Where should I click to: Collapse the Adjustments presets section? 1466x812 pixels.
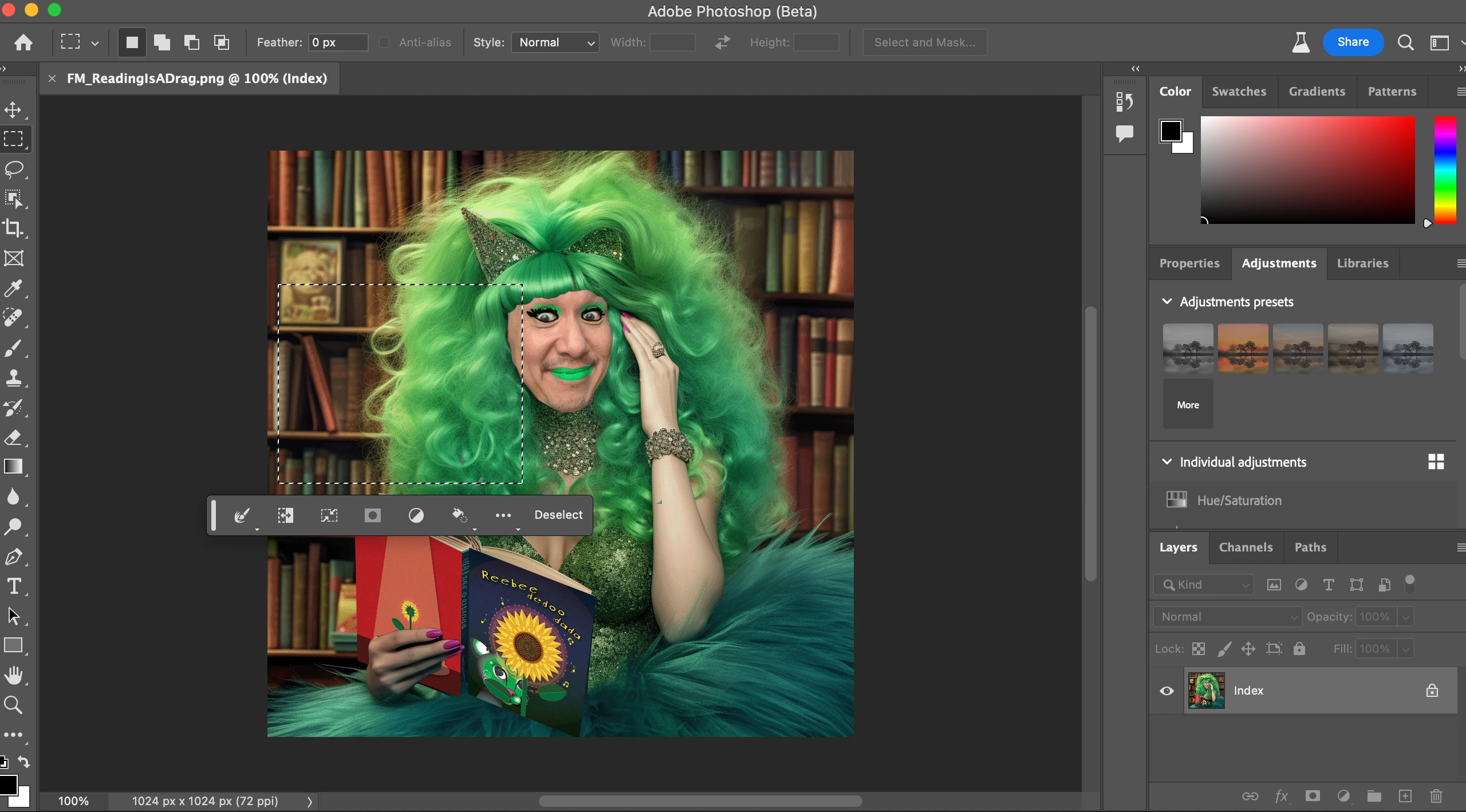click(x=1167, y=301)
